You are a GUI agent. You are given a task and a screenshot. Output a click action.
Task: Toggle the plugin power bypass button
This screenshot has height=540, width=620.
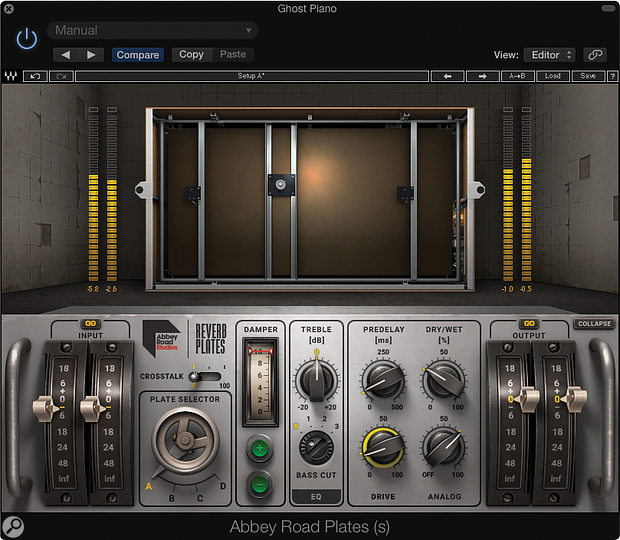[27, 39]
